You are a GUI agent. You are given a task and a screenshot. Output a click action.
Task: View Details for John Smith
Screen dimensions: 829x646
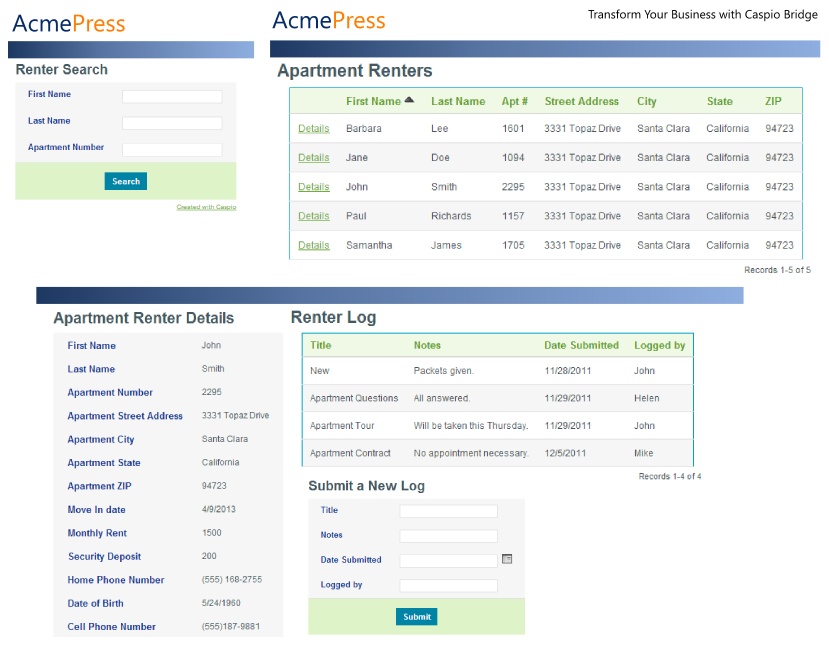coord(313,187)
